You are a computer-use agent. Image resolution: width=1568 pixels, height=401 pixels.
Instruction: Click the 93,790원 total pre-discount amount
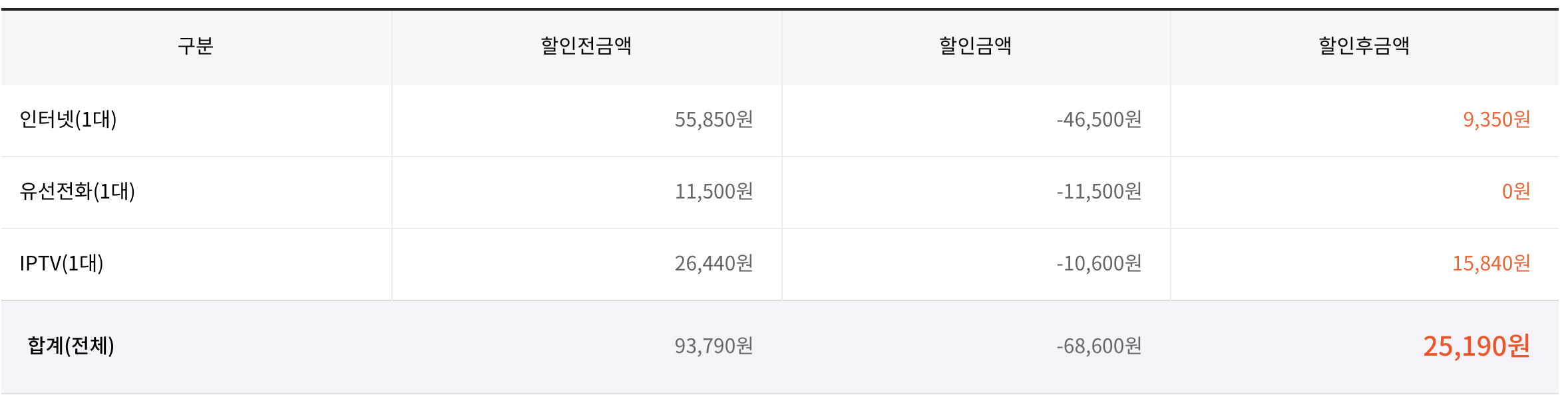pyautogui.click(x=713, y=346)
